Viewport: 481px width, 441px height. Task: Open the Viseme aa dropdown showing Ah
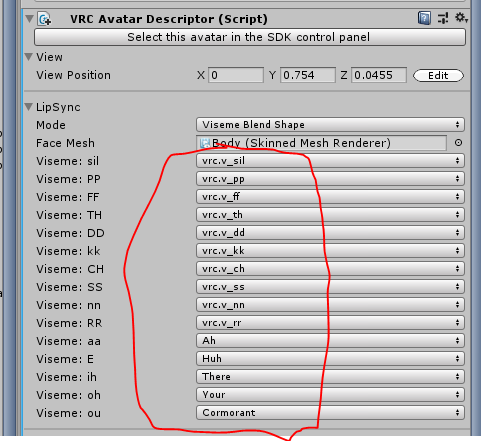(x=330, y=341)
